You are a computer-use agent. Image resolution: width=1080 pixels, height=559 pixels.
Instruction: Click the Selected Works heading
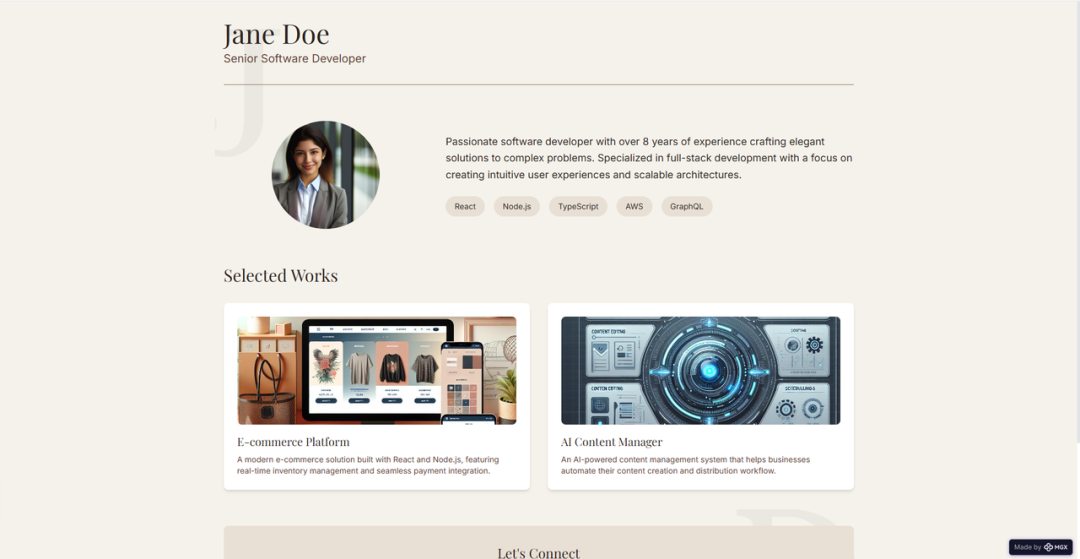click(280, 276)
